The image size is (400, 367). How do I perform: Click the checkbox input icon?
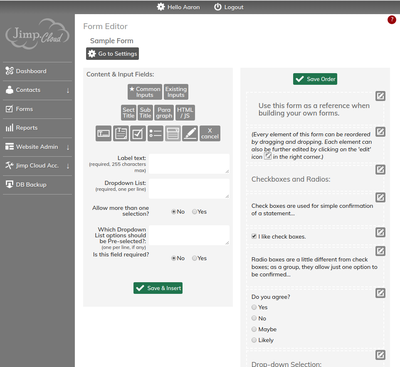coord(138,134)
